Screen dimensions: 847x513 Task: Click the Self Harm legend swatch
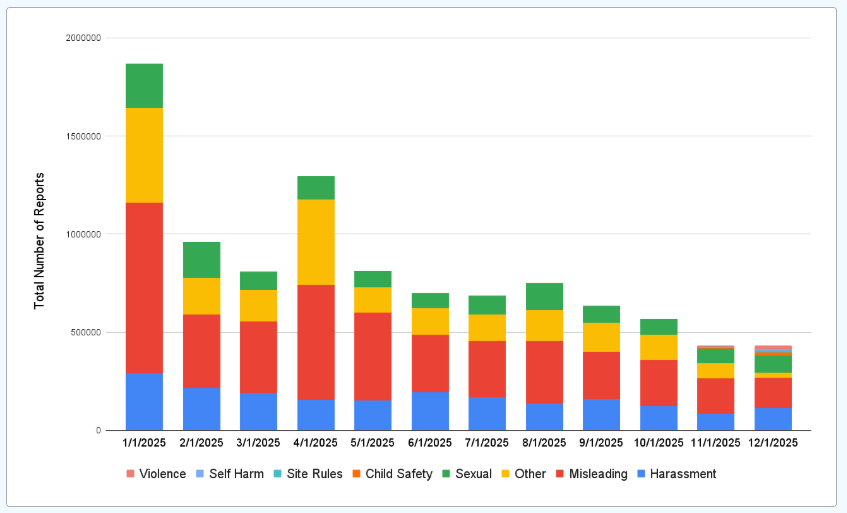pos(201,474)
